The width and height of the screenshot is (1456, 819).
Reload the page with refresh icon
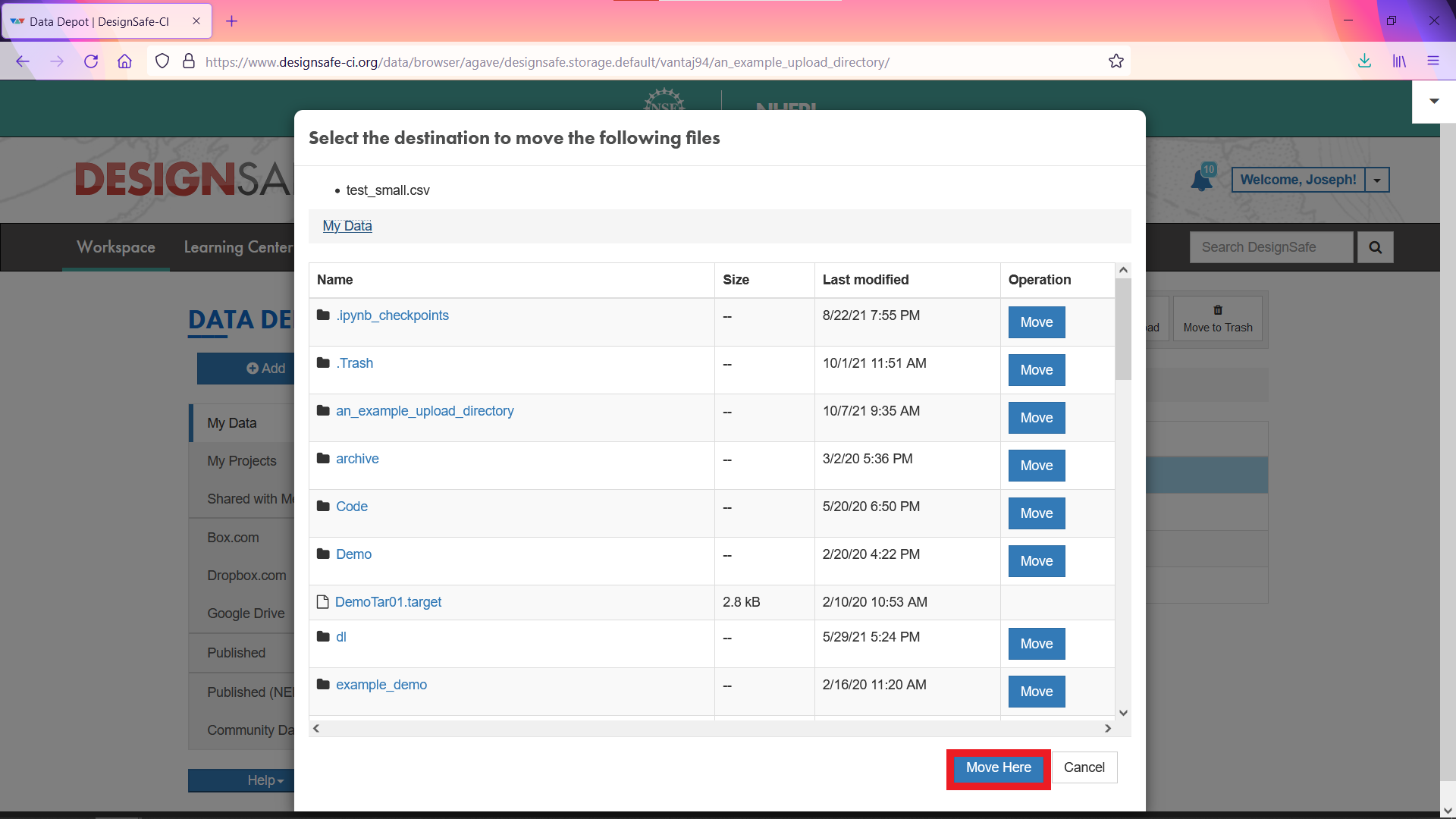pyautogui.click(x=91, y=61)
